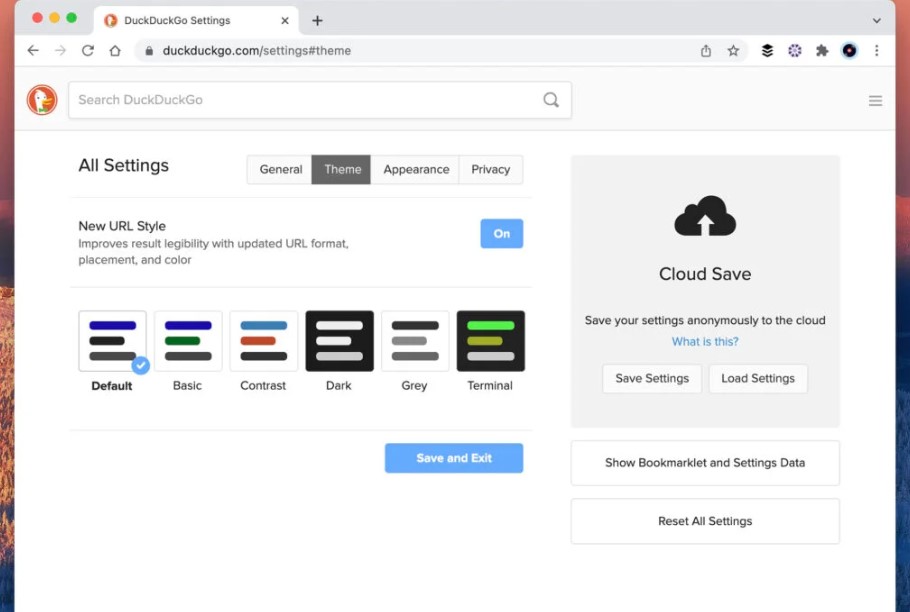Screen dimensions: 910x612
Task: Click the macOS yellow minimize button
Action: point(55,18)
